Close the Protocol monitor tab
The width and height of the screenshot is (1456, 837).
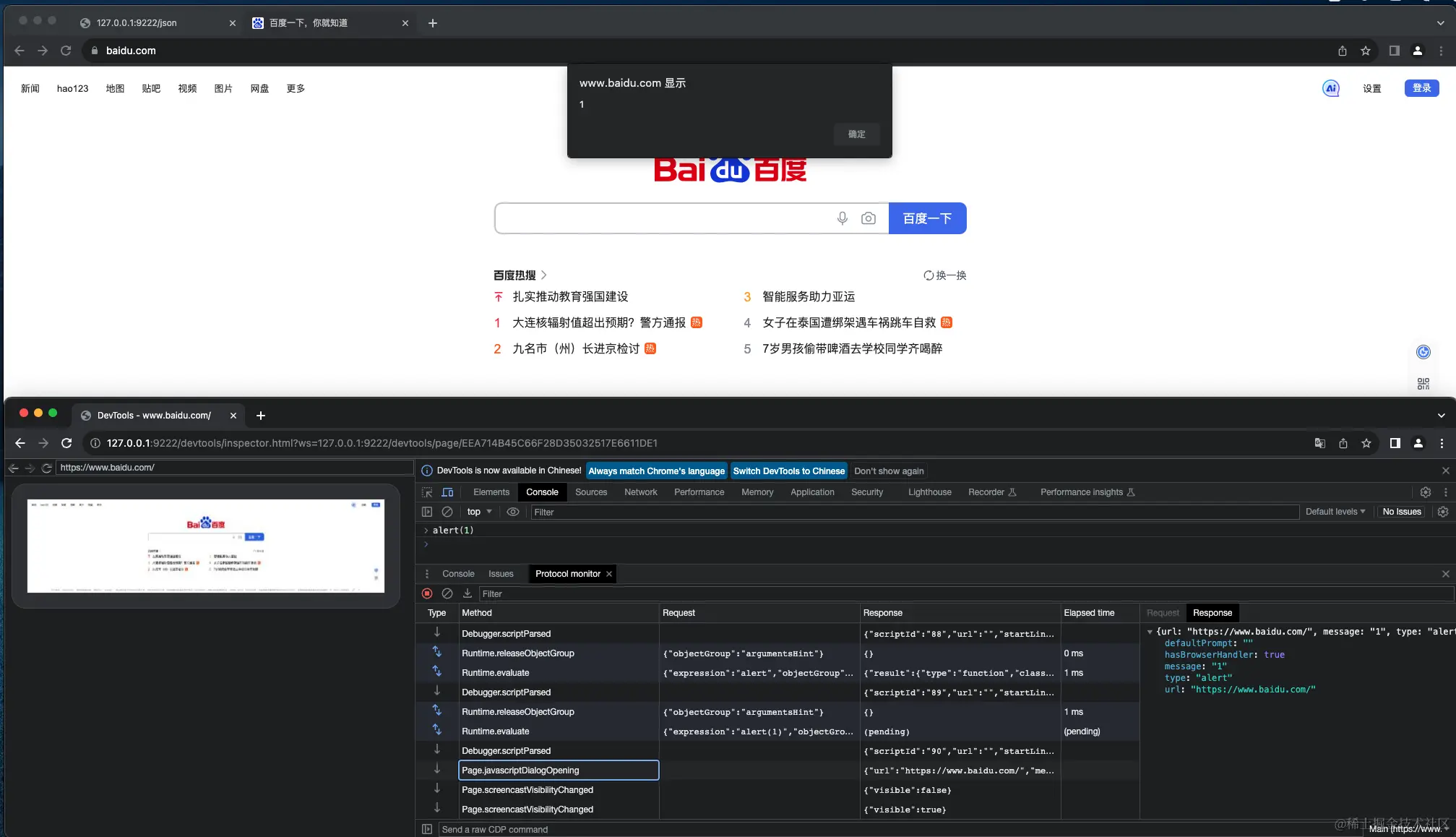tap(609, 574)
